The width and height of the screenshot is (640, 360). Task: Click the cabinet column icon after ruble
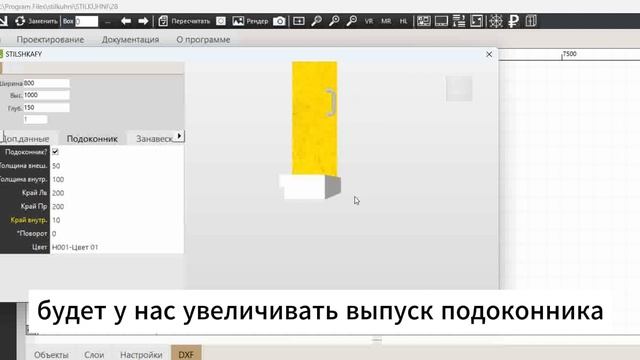[531, 21]
